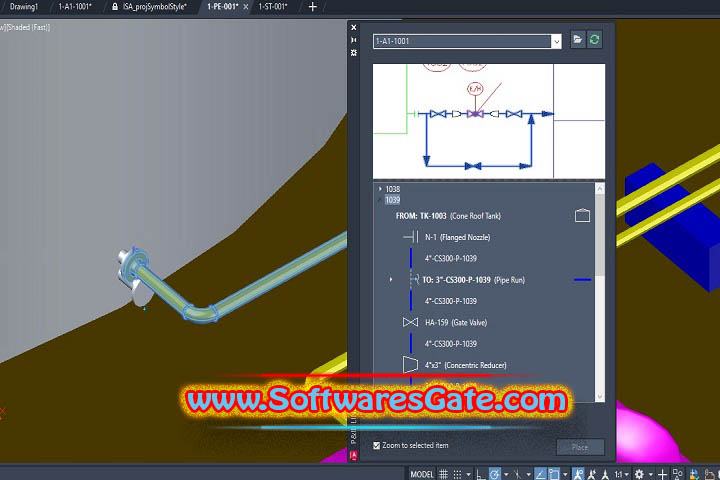
Task: Open a P&ID drawing with the folder icon
Action: (x=578, y=40)
